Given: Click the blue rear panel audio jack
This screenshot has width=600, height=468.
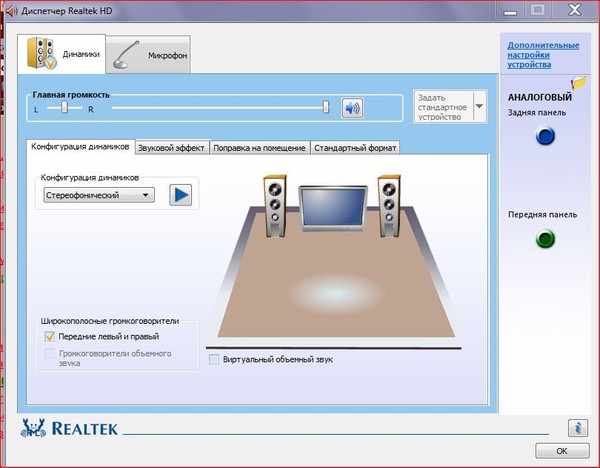Looking at the screenshot, I should [545, 136].
